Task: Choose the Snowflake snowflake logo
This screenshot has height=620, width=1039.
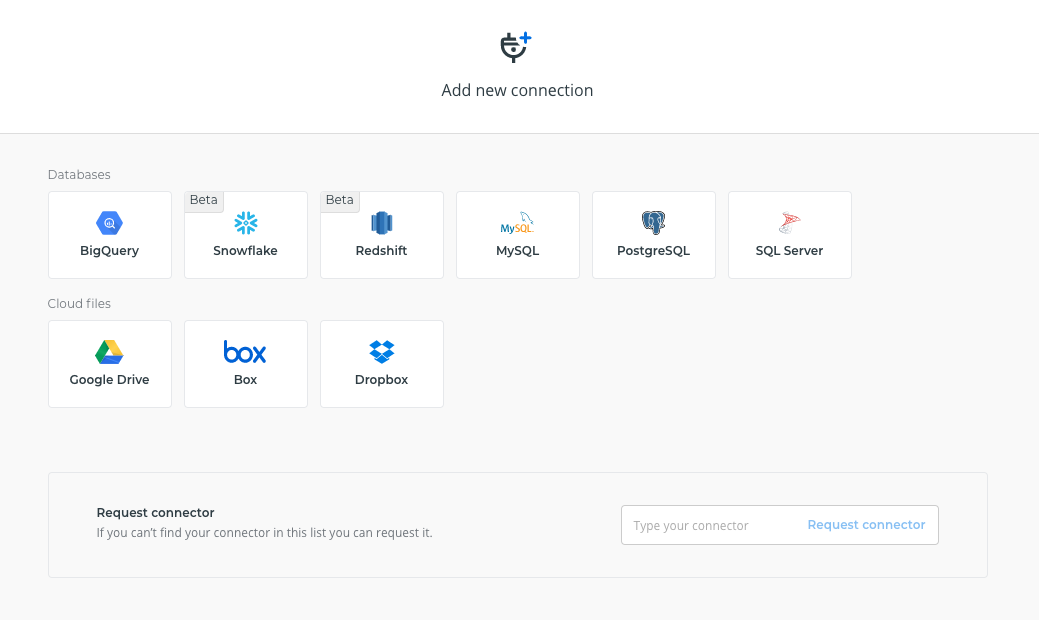Action: click(x=246, y=223)
